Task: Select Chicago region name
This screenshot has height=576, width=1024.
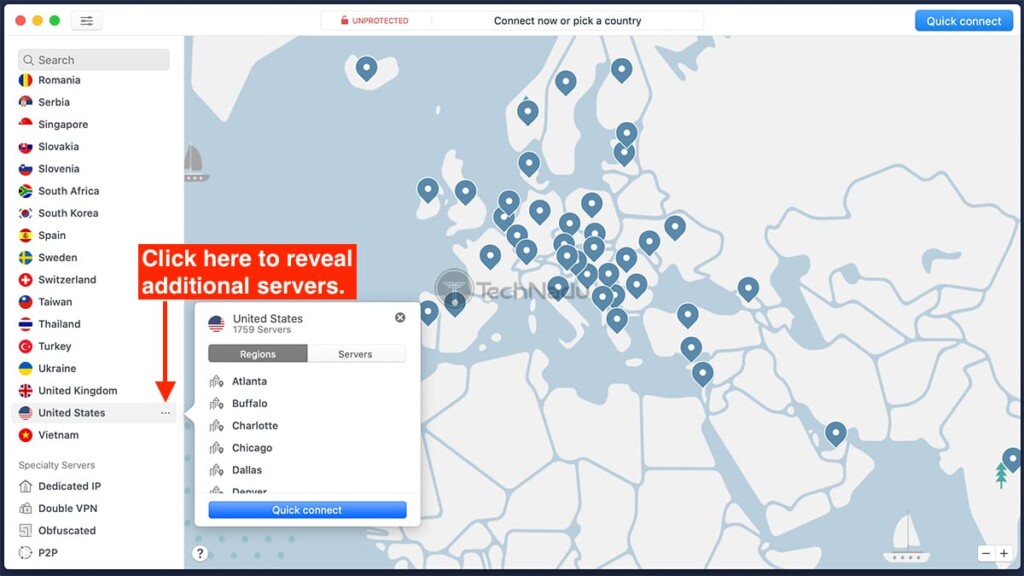Action: (x=252, y=448)
